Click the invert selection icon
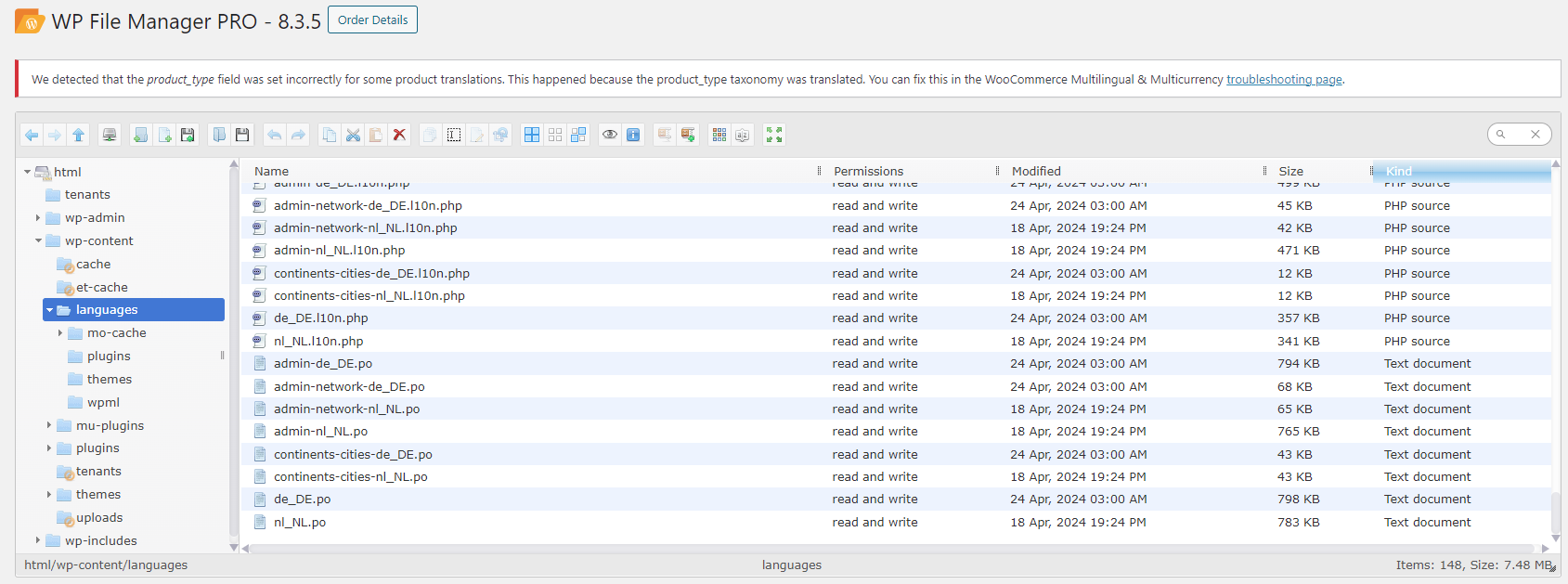The width and height of the screenshot is (1568, 584). [x=578, y=135]
